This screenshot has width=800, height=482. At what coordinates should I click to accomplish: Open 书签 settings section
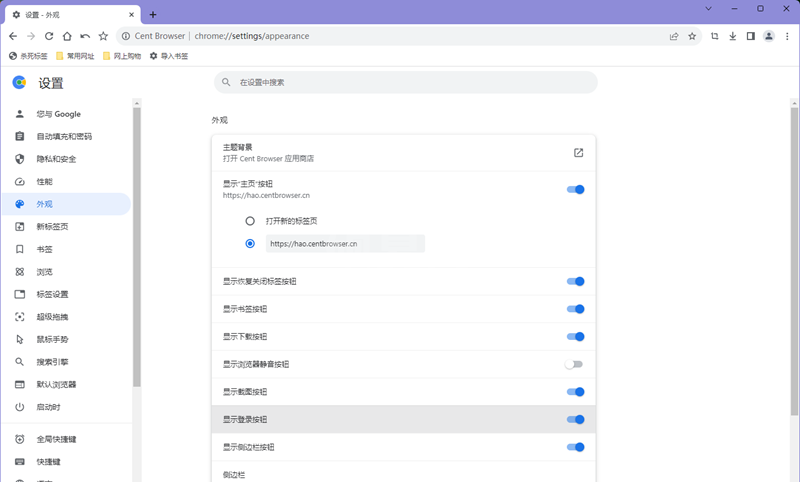pyautogui.click(x=66, y=249)
